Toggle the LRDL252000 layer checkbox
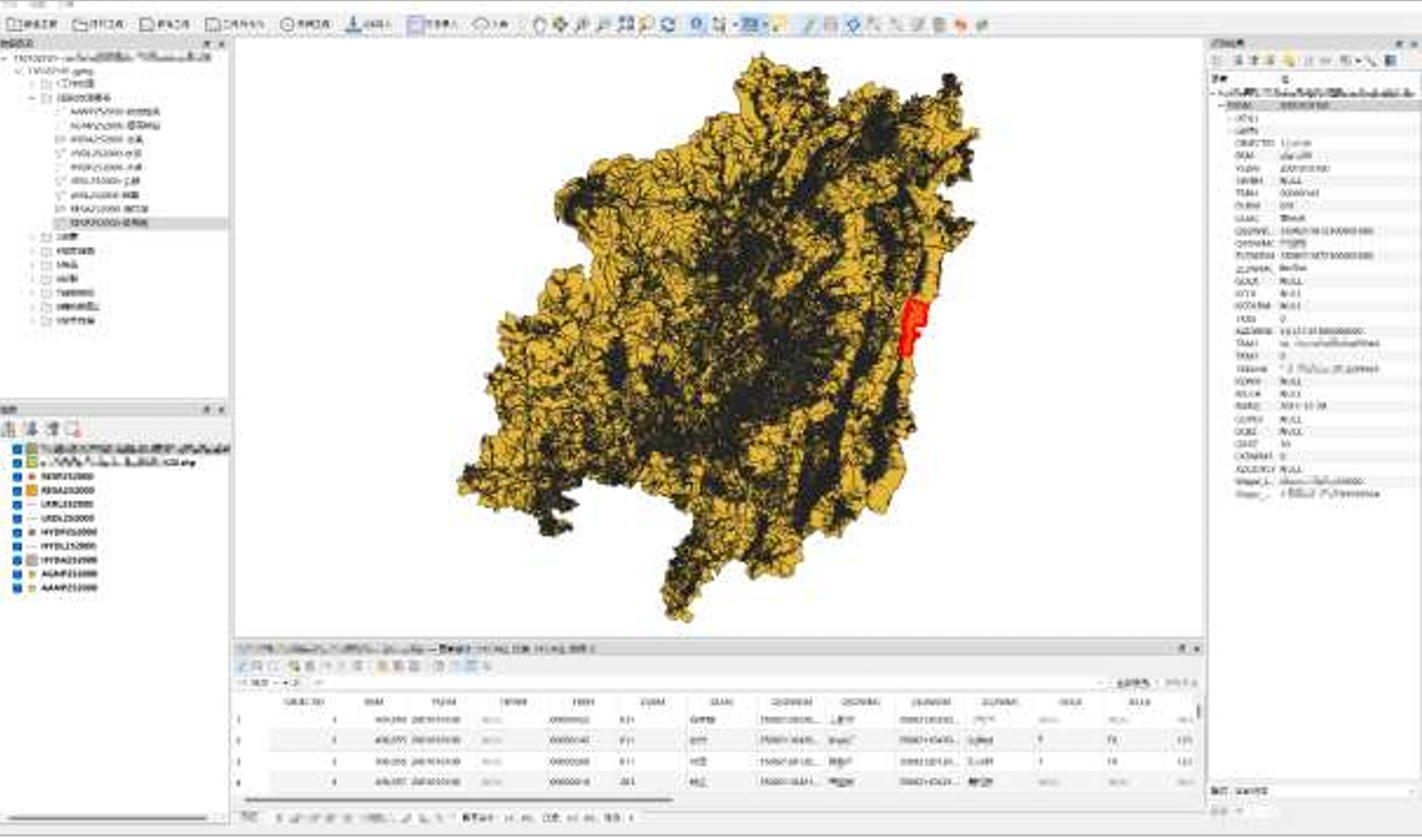The image size is (1422, 839). tap(16, 519)
